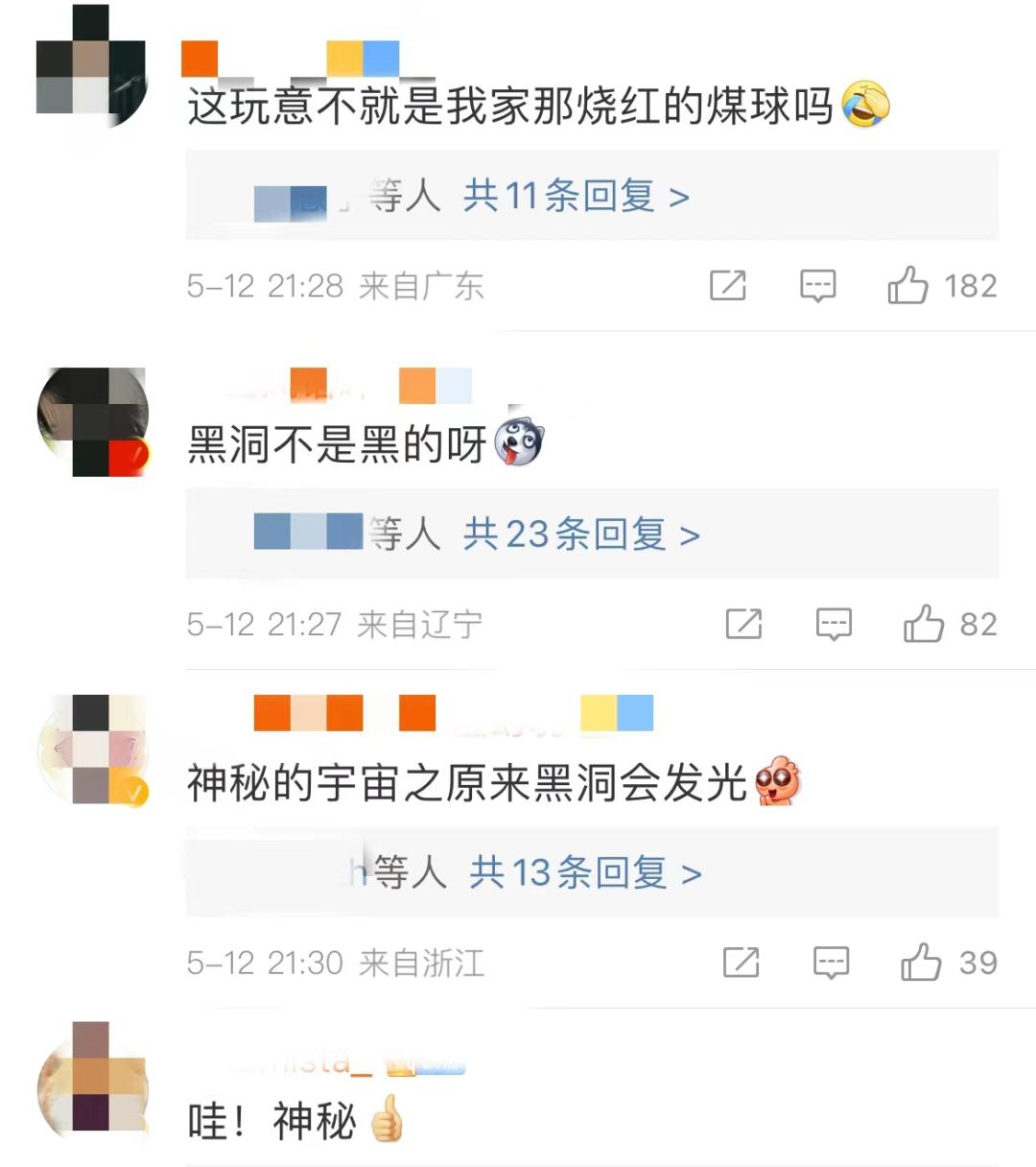Reply to the comment posted from Guangdong
The image size is (1036, 1167).
(x=818, y=285)
